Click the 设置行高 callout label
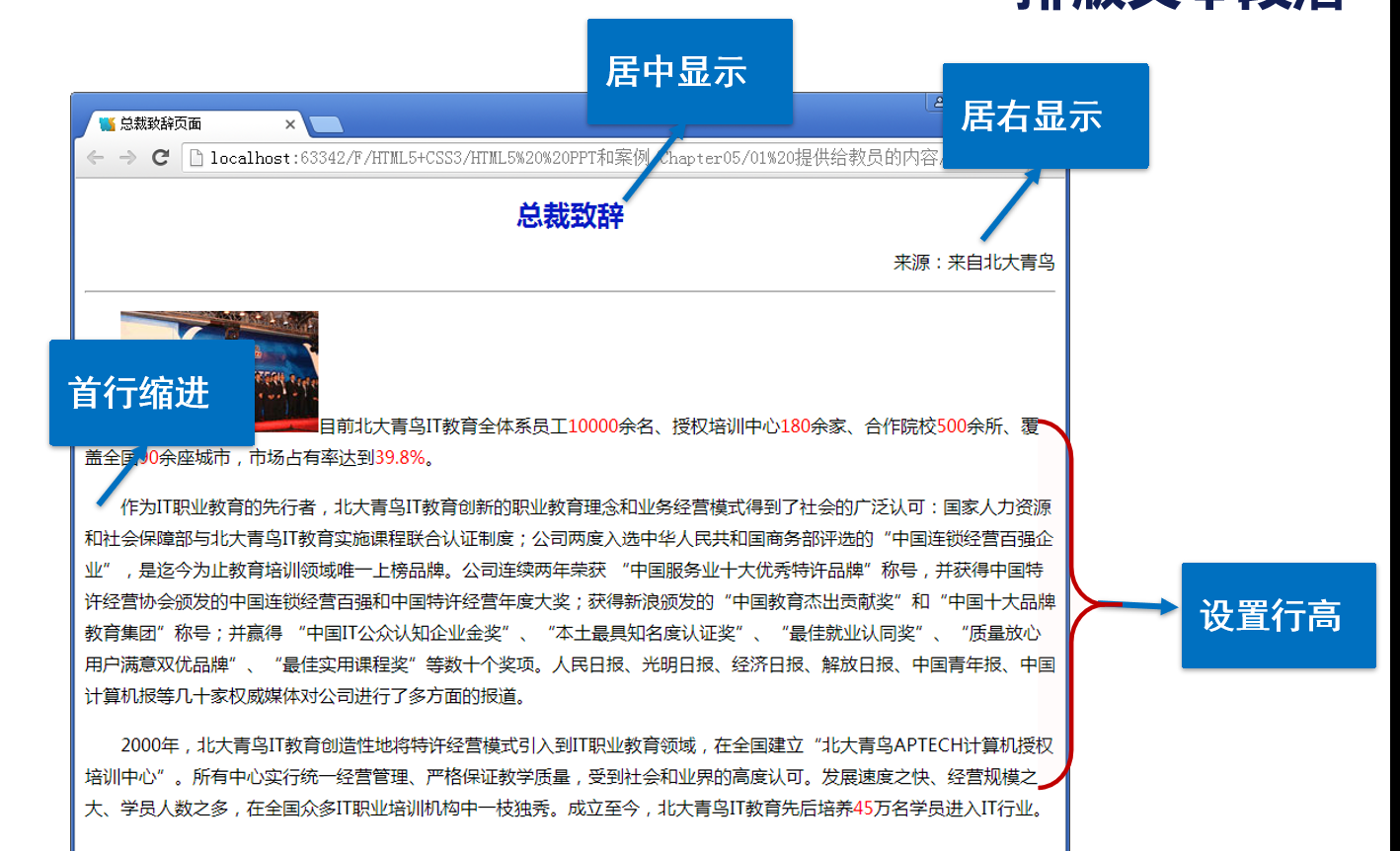Screen dimensions: 1400x851 coord(1279,616)
